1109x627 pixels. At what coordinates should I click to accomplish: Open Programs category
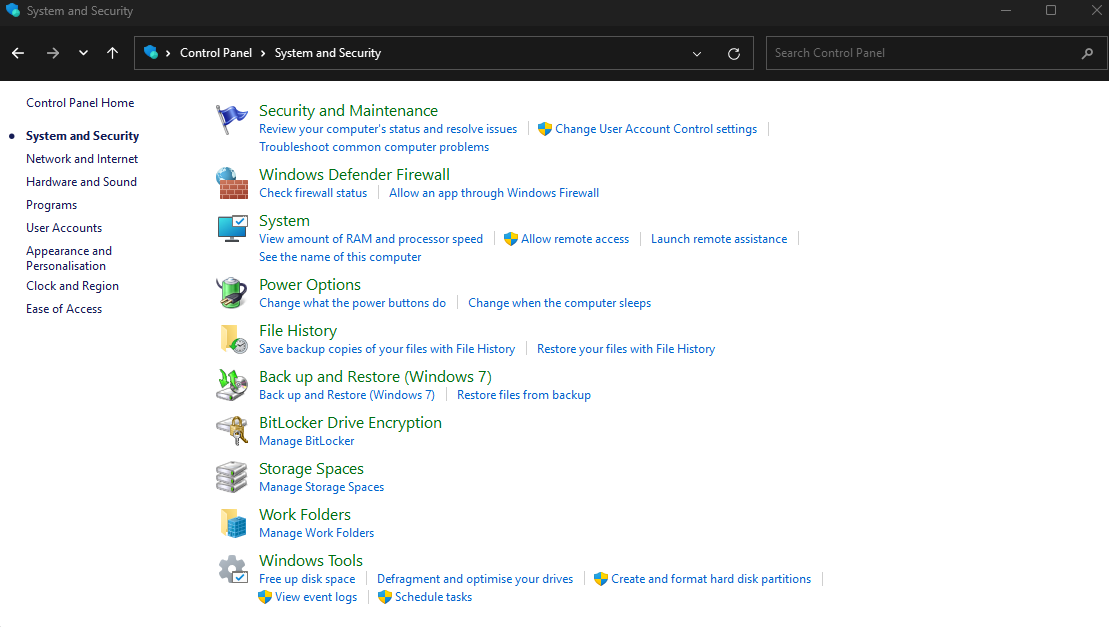pyautogui.click(x=52, y=205)
